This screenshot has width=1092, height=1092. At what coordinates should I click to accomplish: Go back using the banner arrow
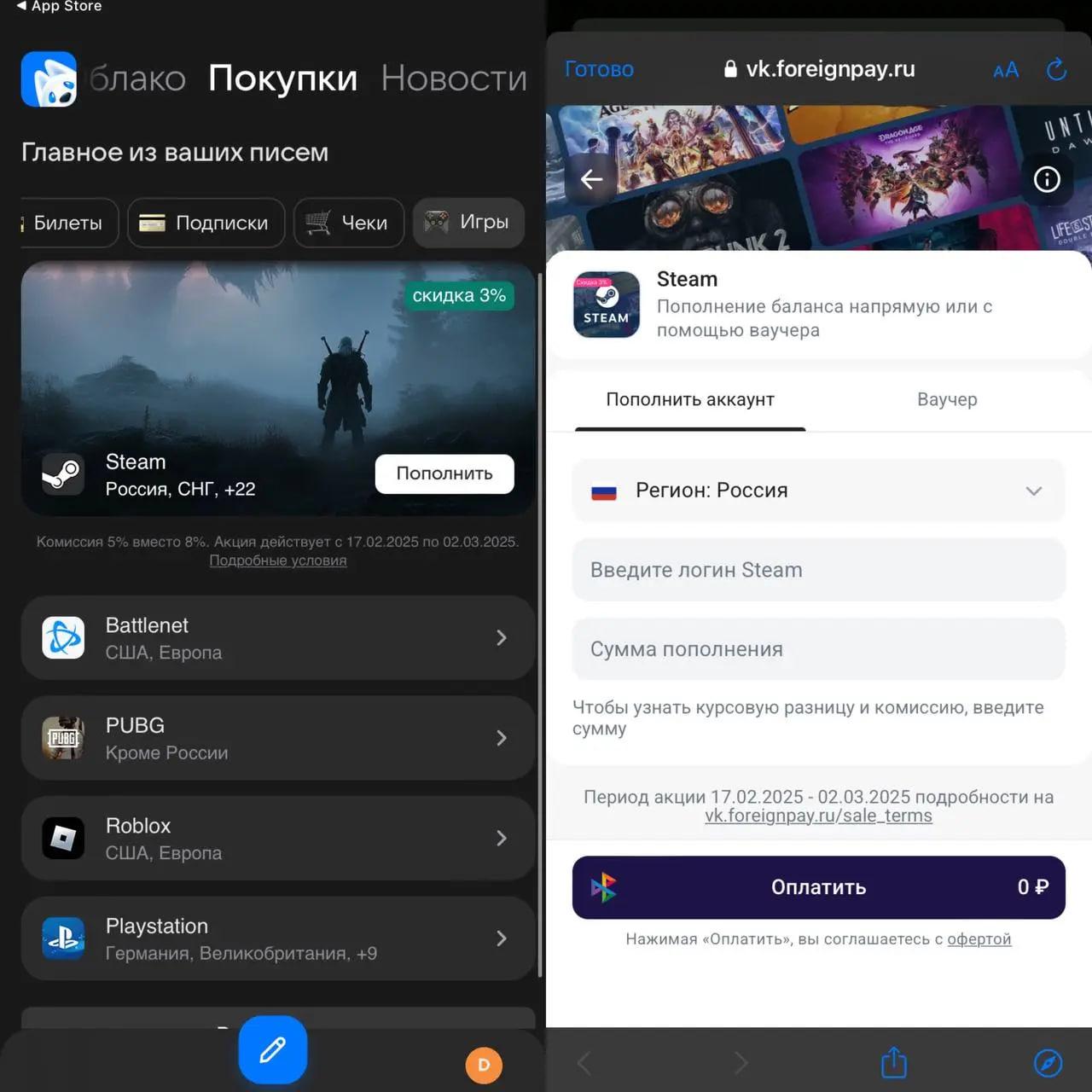[591, 179]
